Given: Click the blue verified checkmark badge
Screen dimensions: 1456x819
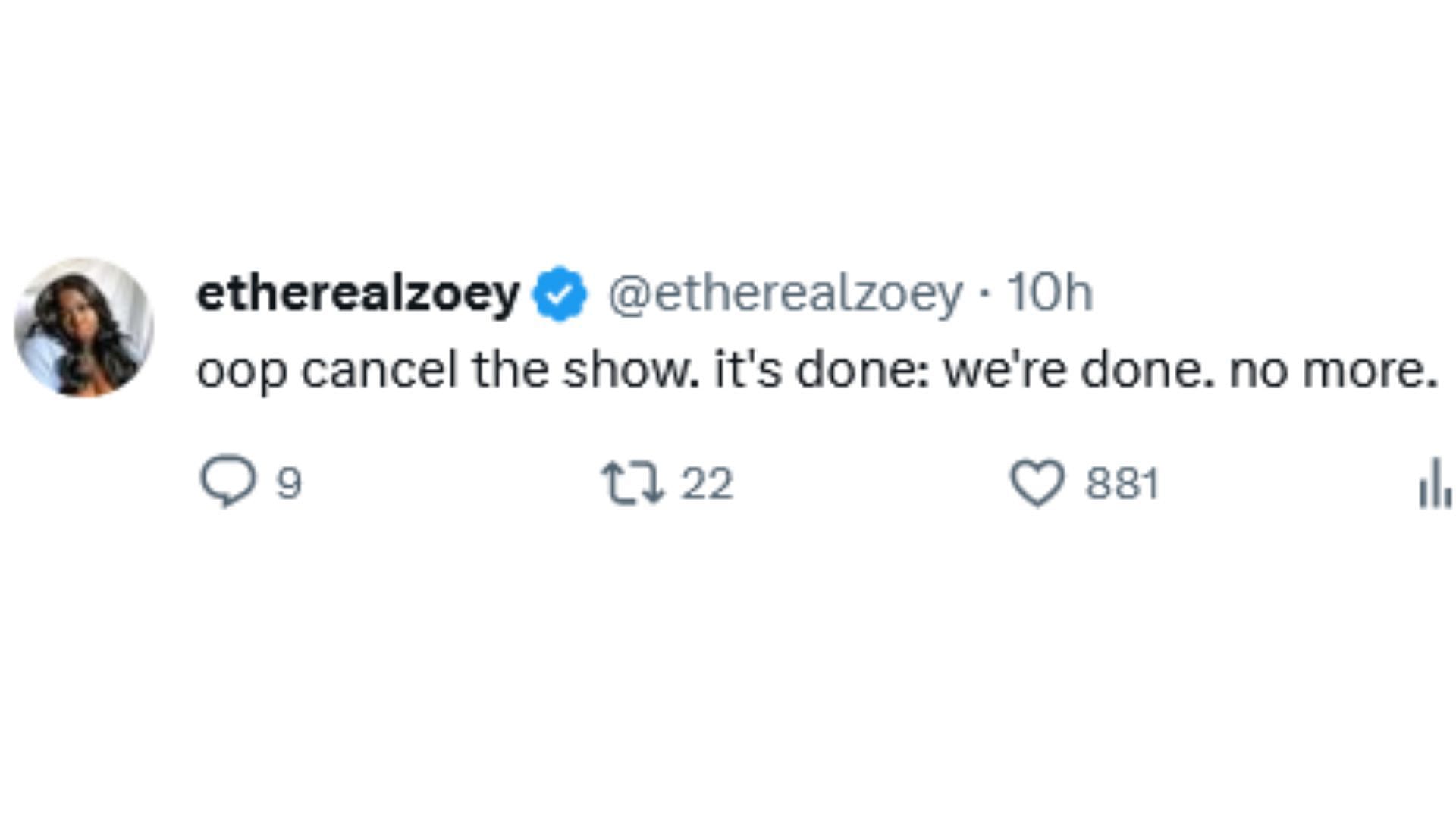Looking at the screenshot, I should click(x=560, y=293).
